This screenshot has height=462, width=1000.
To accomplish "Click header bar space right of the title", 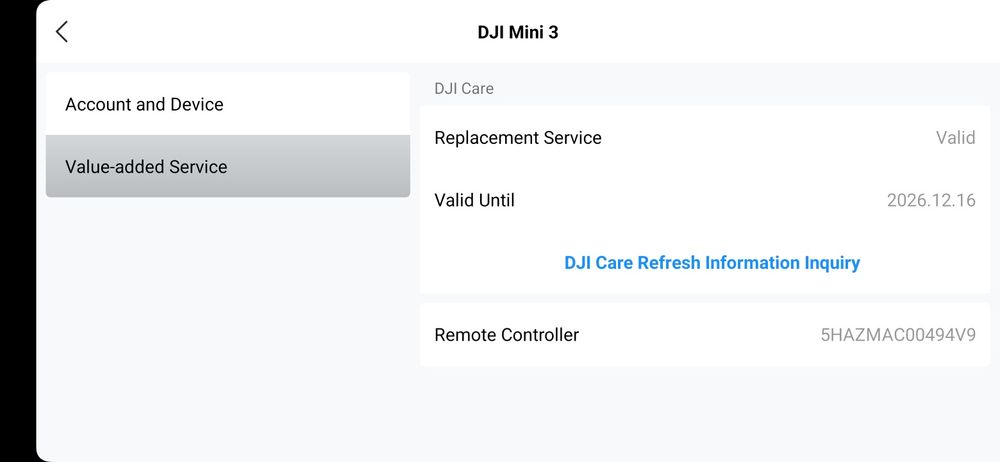I will (x=780, y=32).
